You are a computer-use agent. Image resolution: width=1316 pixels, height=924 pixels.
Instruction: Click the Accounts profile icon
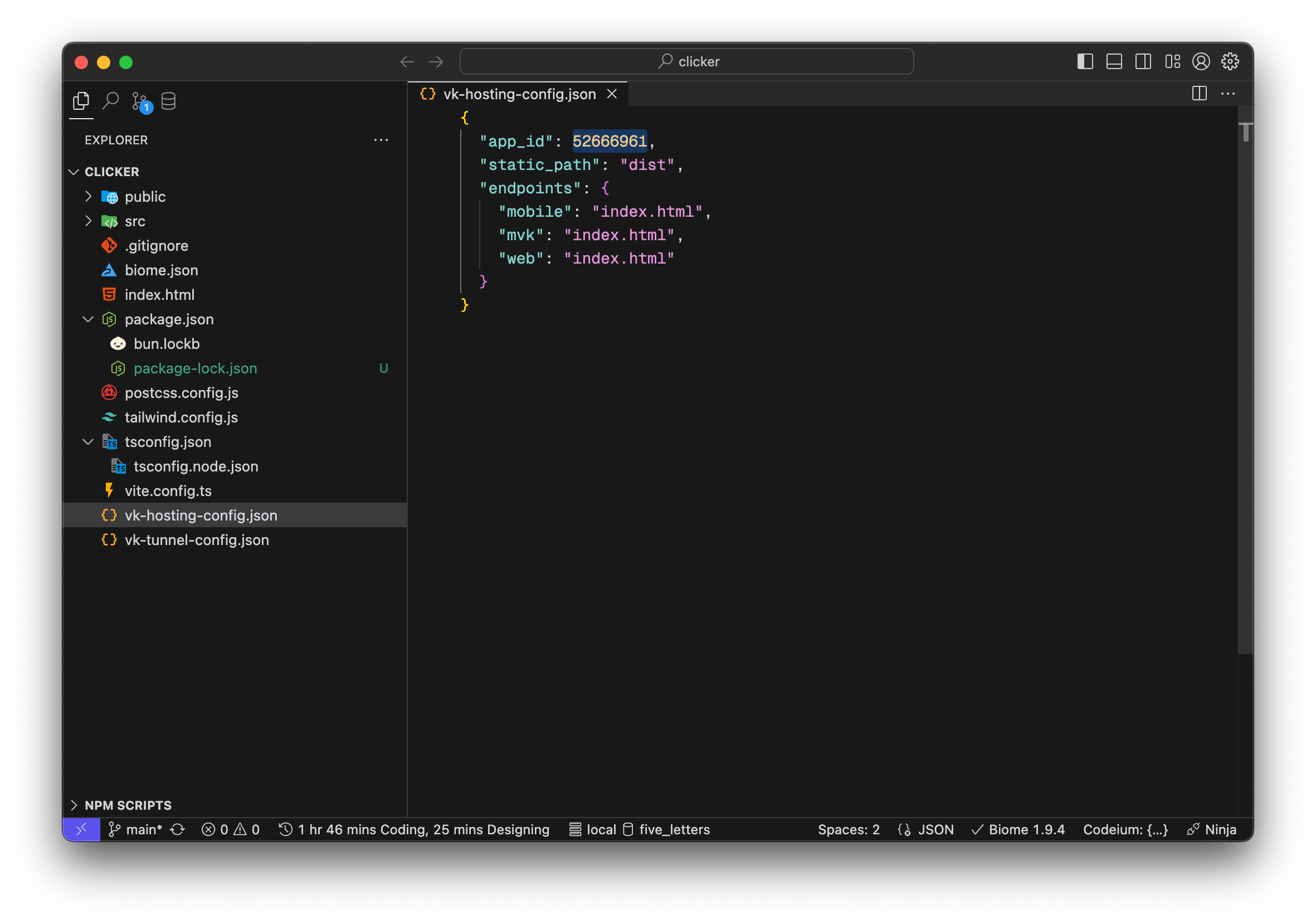(1201, 61)
